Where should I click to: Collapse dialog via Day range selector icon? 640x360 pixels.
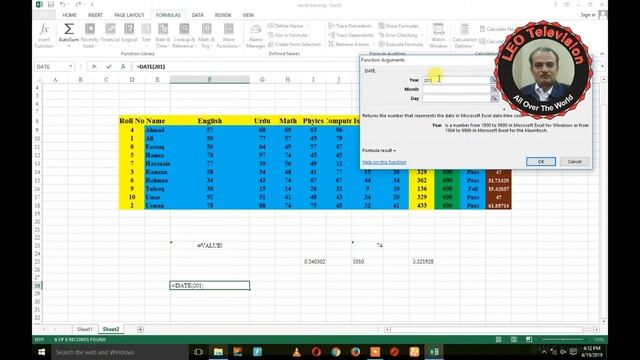pyautogui.click(x=494, y=98)
